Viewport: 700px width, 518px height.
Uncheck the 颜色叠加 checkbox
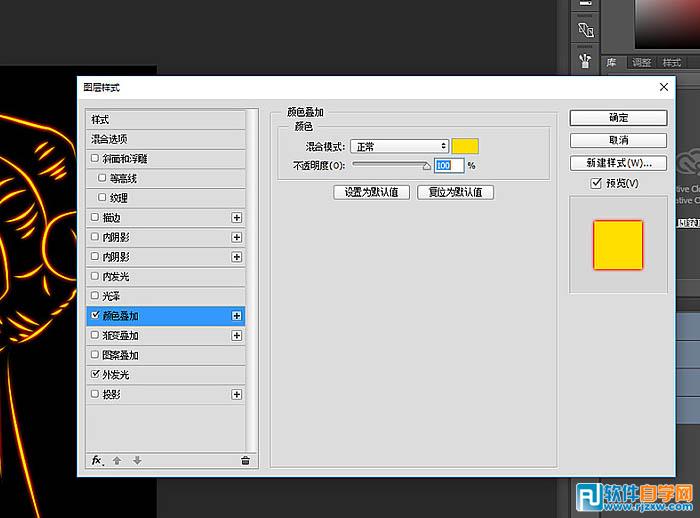pyautogui.click(x=95, y=315)
